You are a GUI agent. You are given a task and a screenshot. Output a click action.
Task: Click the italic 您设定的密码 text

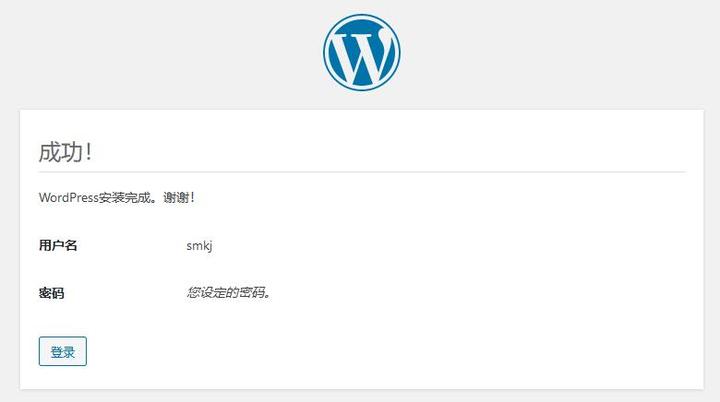click(229, 293)
